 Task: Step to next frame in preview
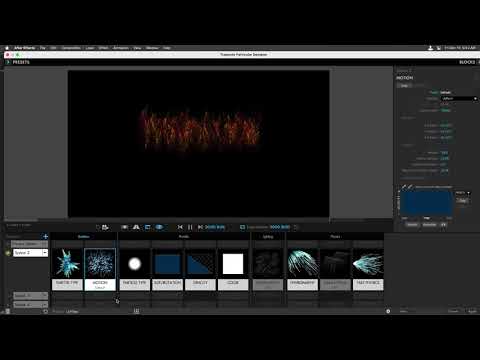coord(200,227)
